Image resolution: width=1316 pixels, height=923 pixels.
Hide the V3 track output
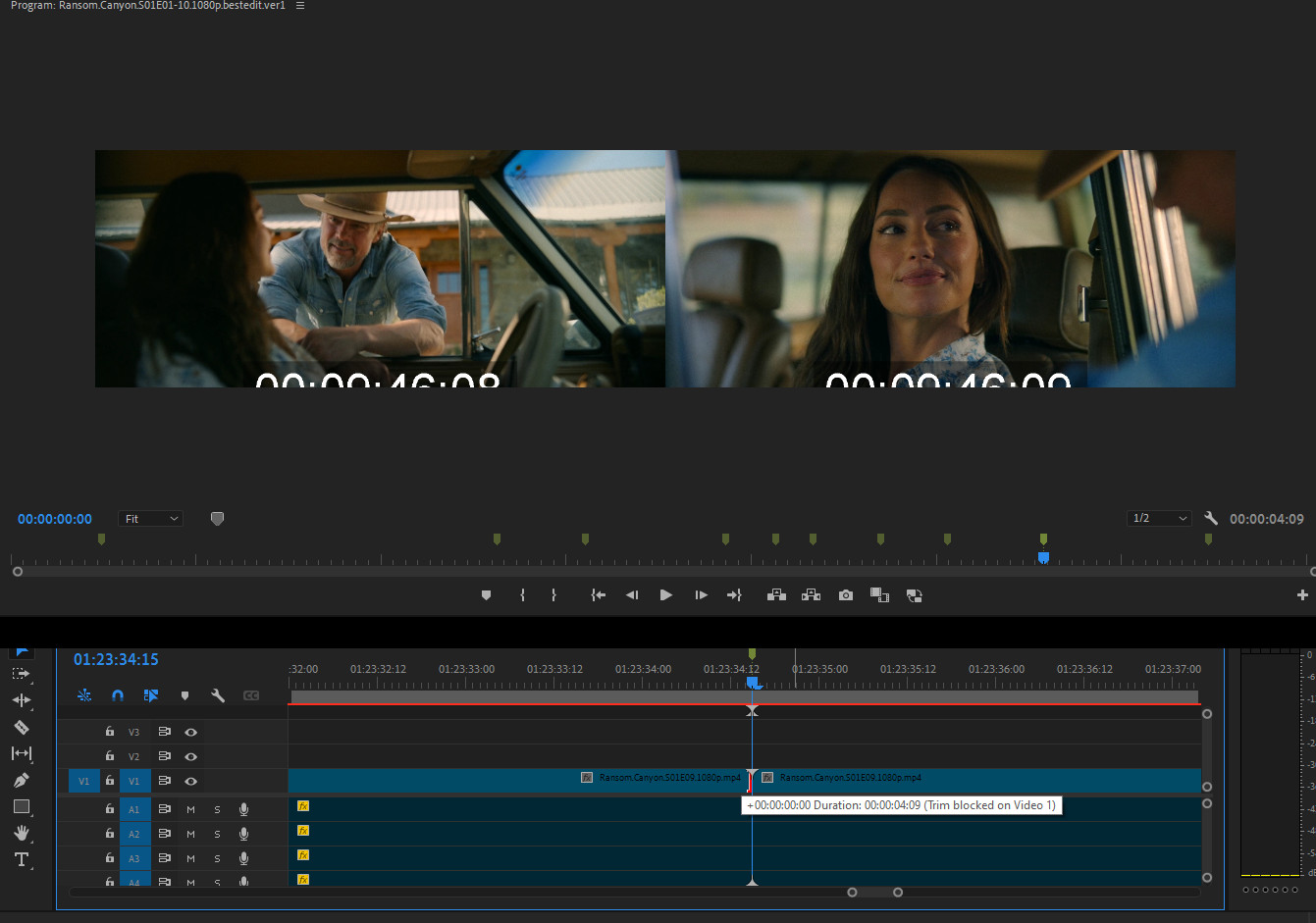190,732
